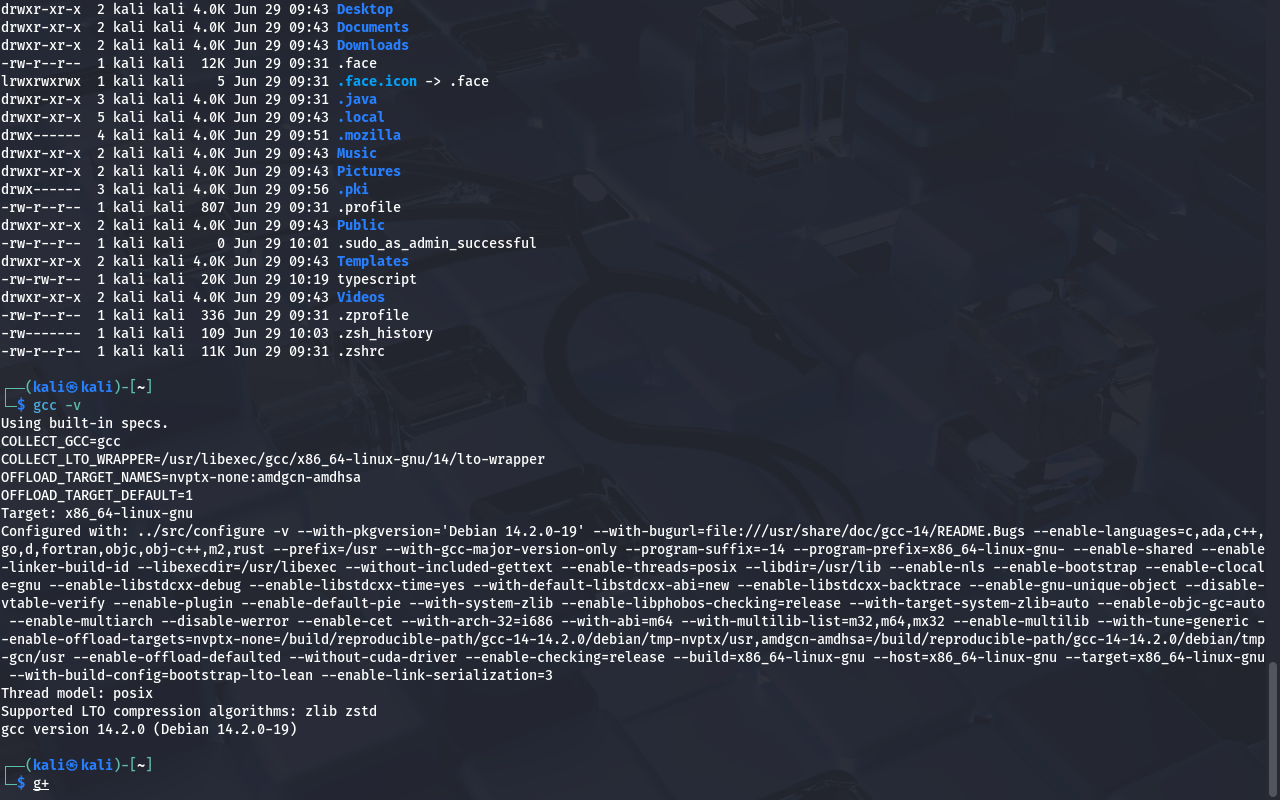Click the 'Thread model: posix' line
Screen dimensions: 1280x800
click(x=77, y=693)
